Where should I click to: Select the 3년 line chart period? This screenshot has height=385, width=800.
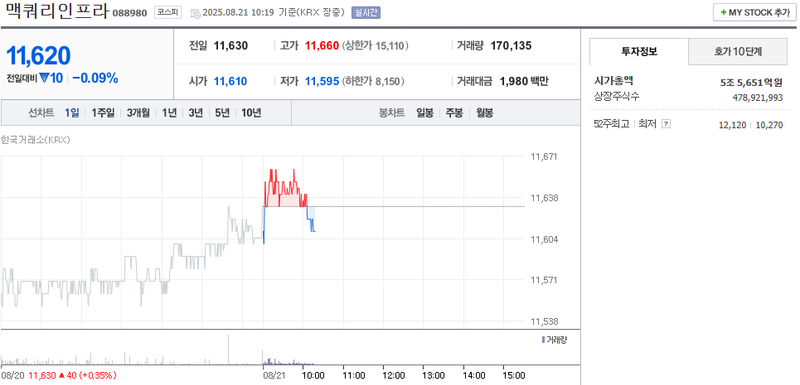(195, 113)
